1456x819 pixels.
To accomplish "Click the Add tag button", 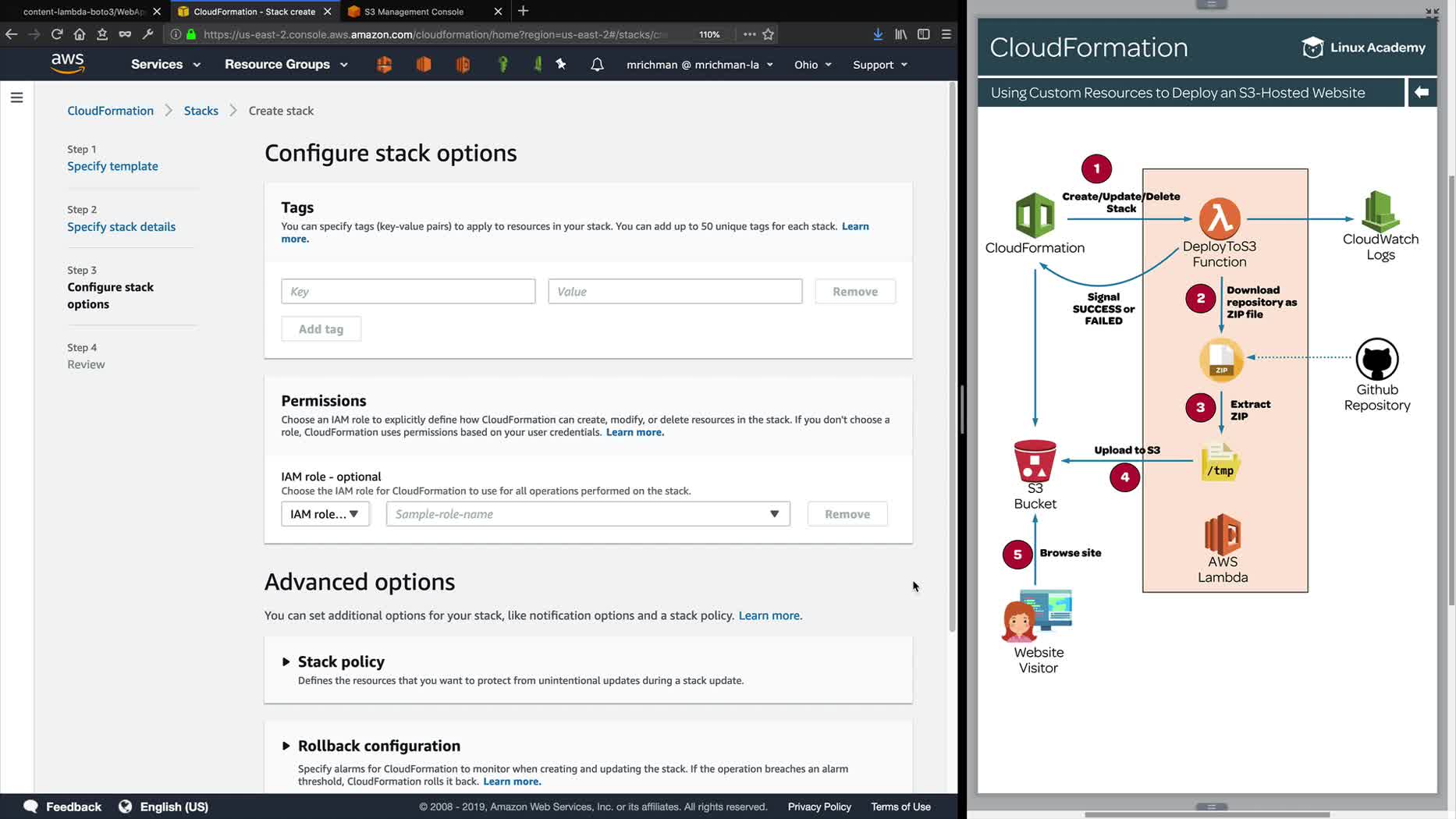I will pyautogui.click(x=321, y=329).
